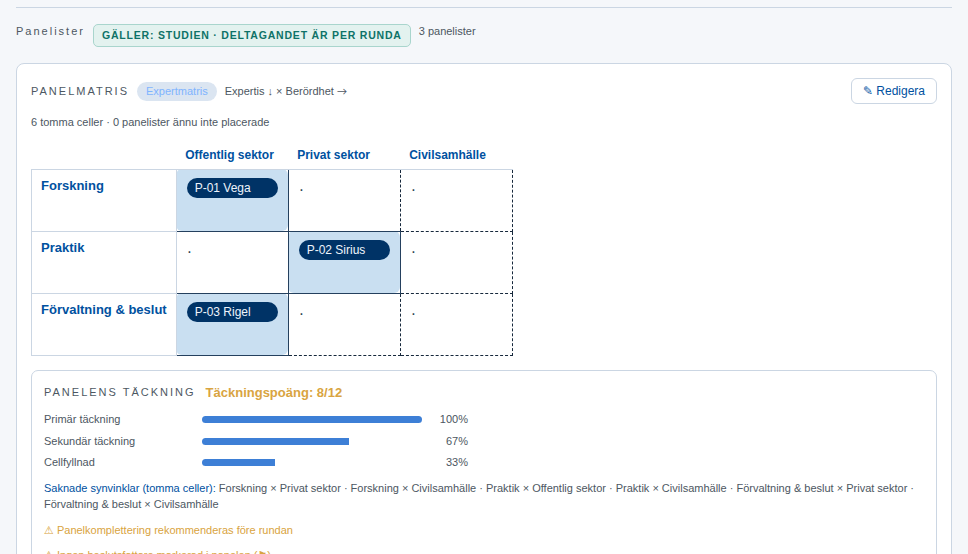Click the Cellfyllnad progress bar
Screen dimensions: 968x554
click(x=312, y=463)
